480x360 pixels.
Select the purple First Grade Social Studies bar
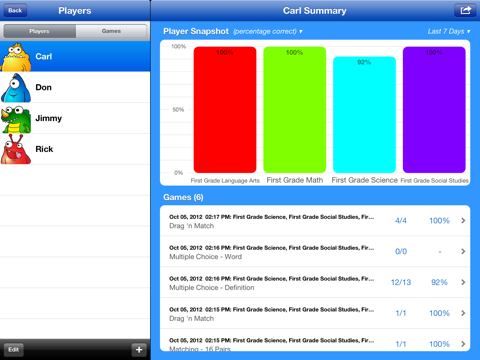pyautogui.click(x=434, y=110)
